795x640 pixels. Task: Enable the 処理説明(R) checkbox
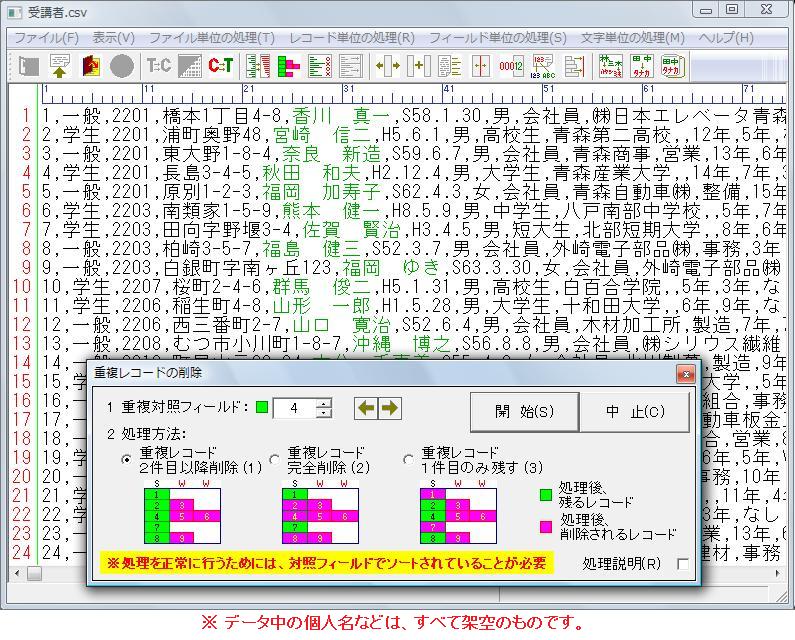point(683,564)
